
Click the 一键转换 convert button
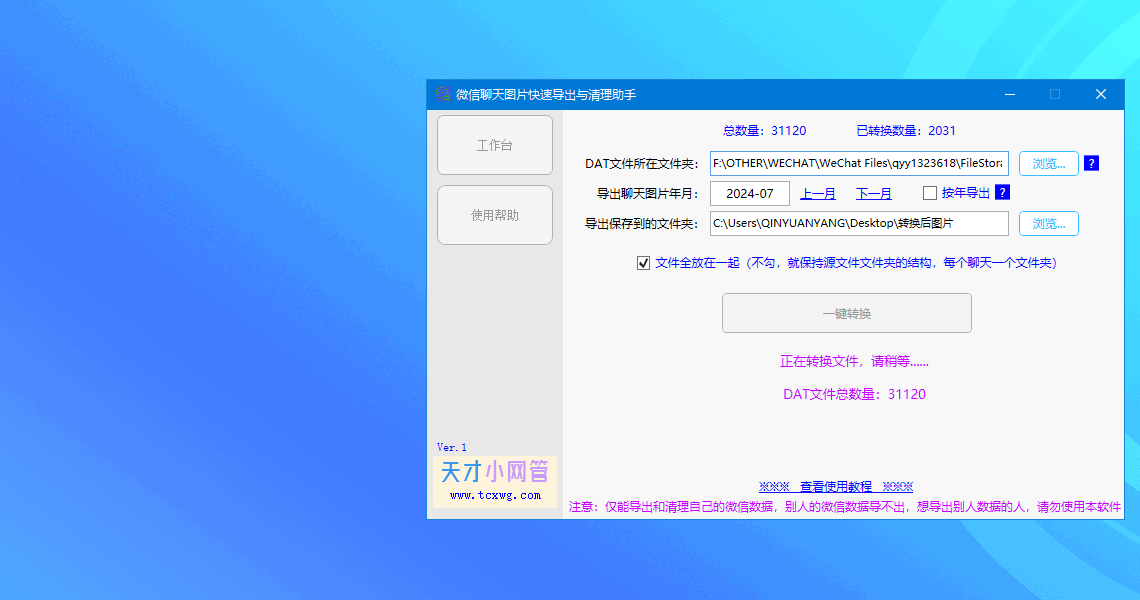(x=846, y=313)
